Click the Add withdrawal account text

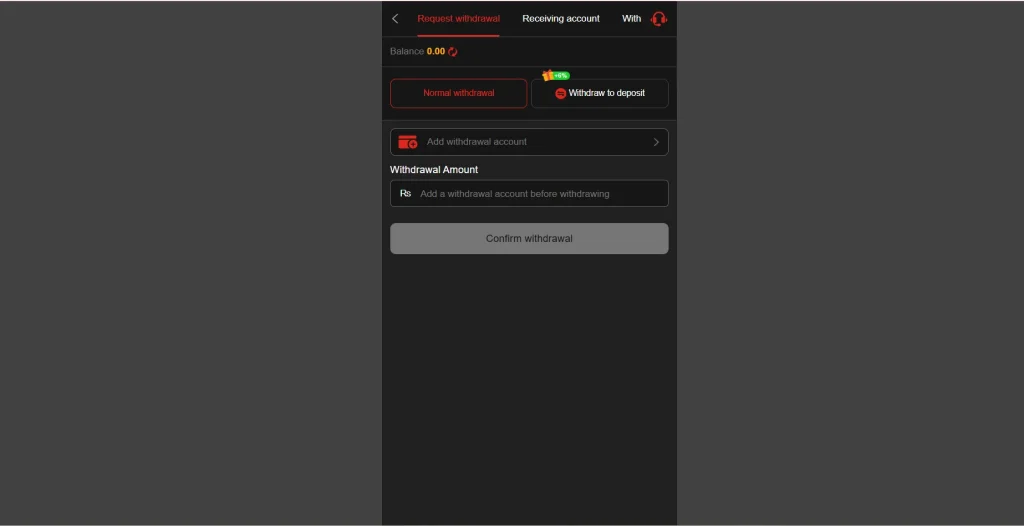click(x=477, y=142)
